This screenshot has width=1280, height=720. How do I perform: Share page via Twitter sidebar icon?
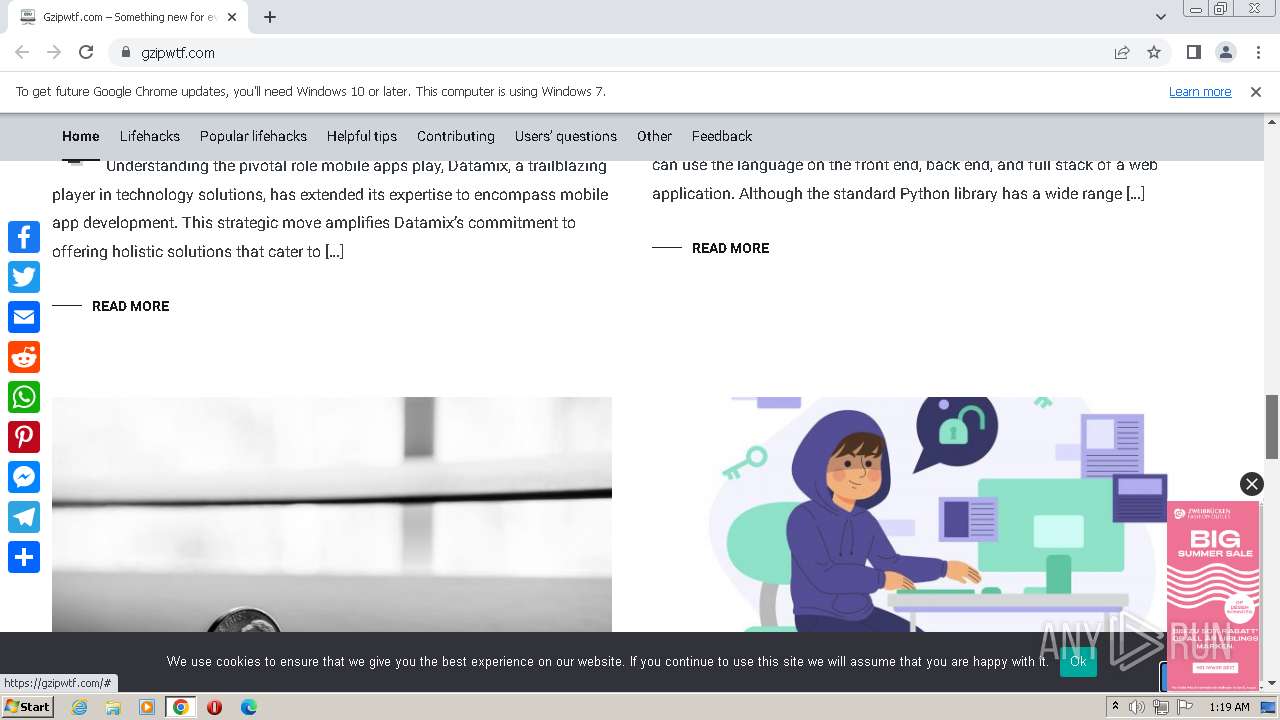pyautogui.click(x=24, y=277)
